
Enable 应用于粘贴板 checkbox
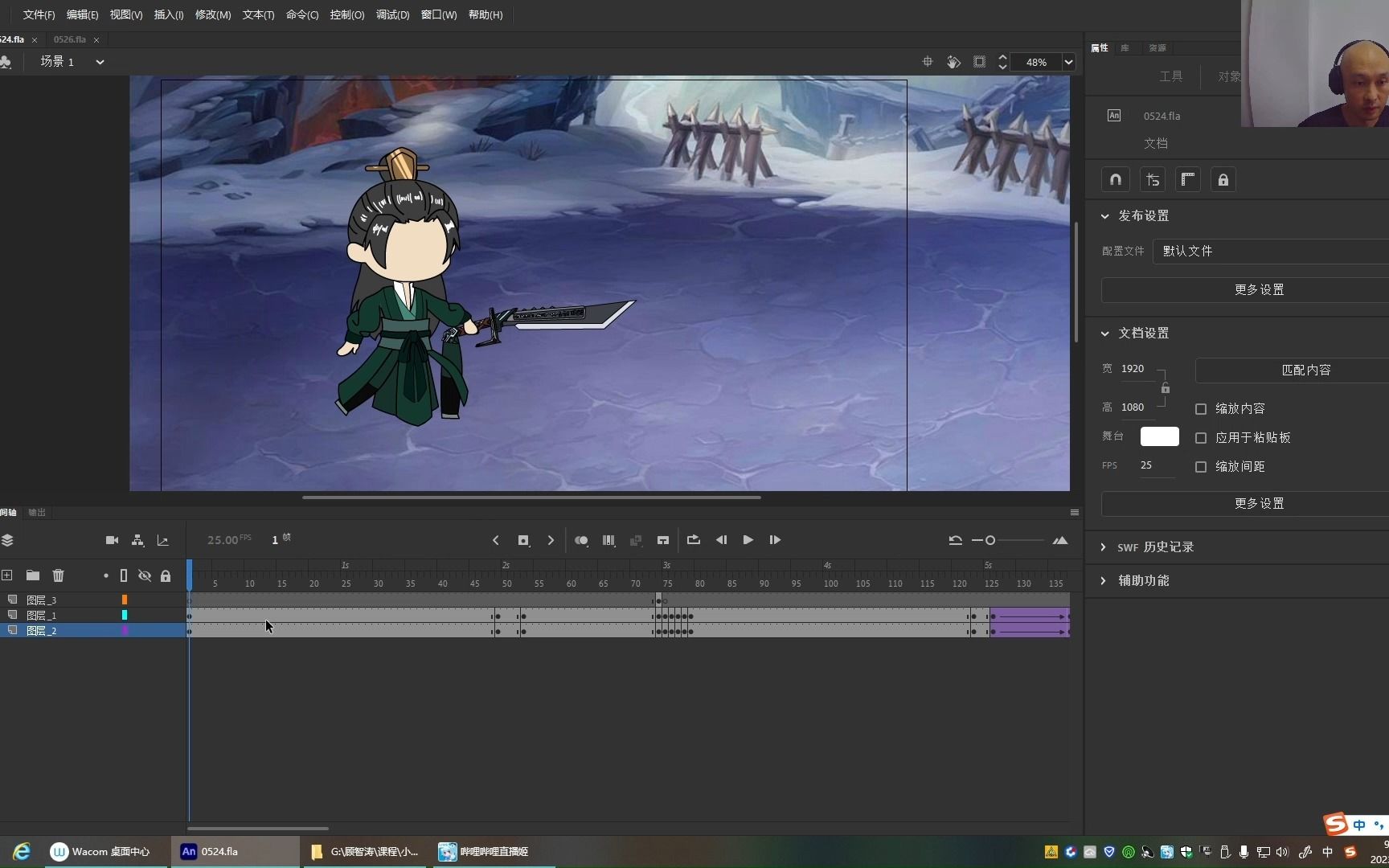coord(1201,438)
